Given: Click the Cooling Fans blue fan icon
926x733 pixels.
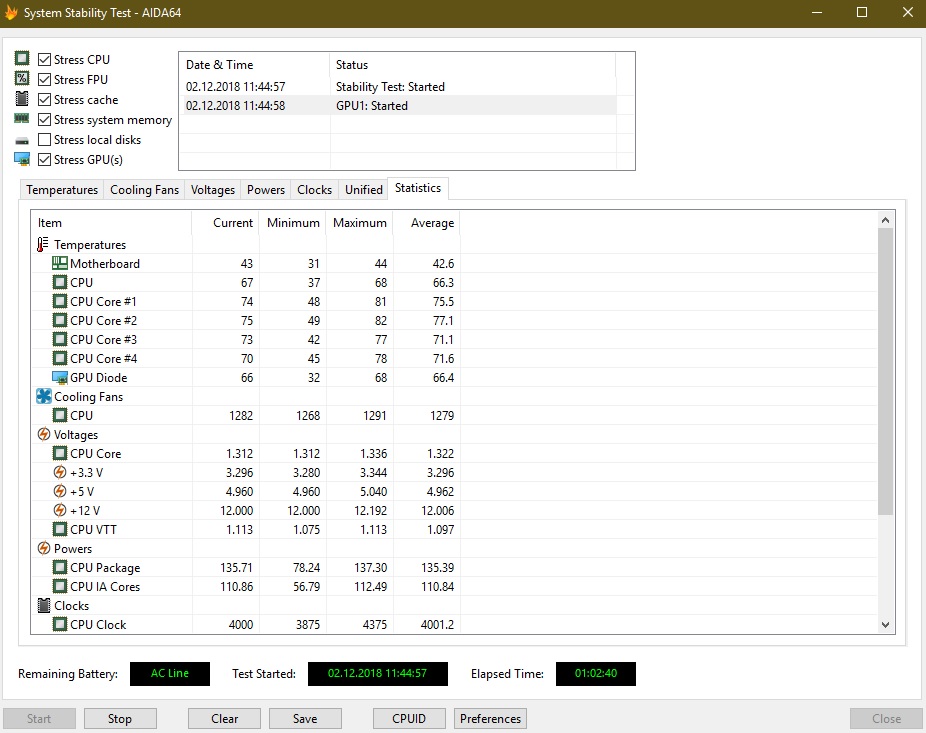Looking at the screenshot, I should [x=44, y=396].
